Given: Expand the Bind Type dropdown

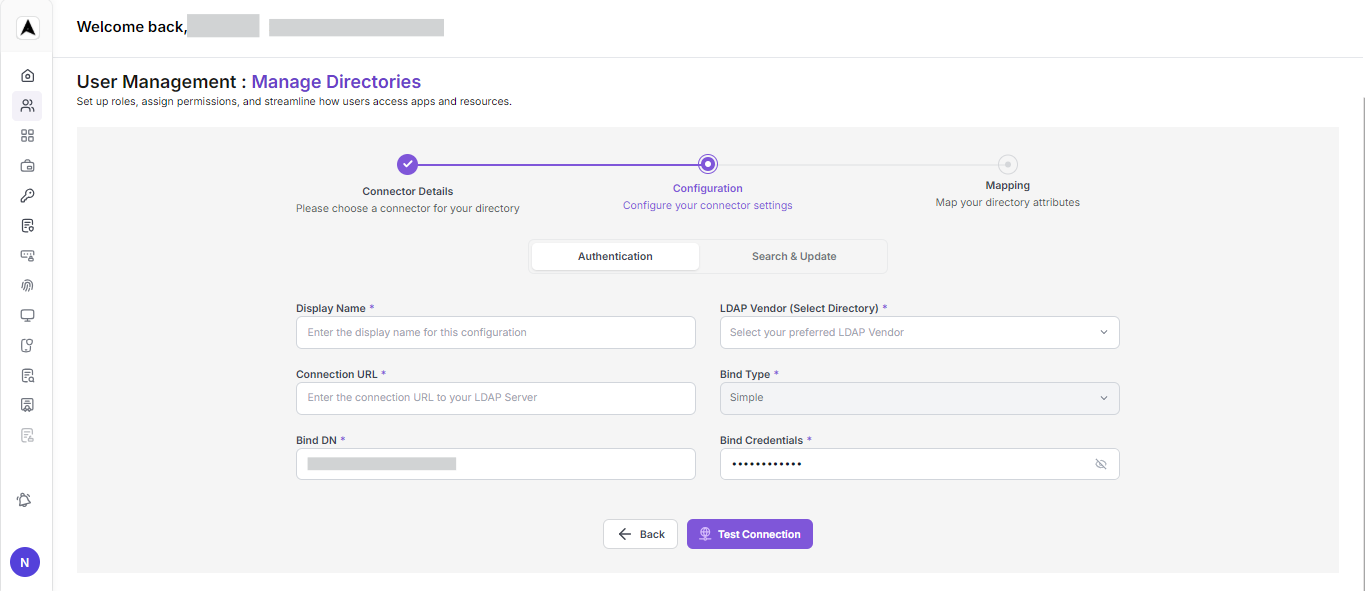Looking at the screenshot, I should pos(919,398).
